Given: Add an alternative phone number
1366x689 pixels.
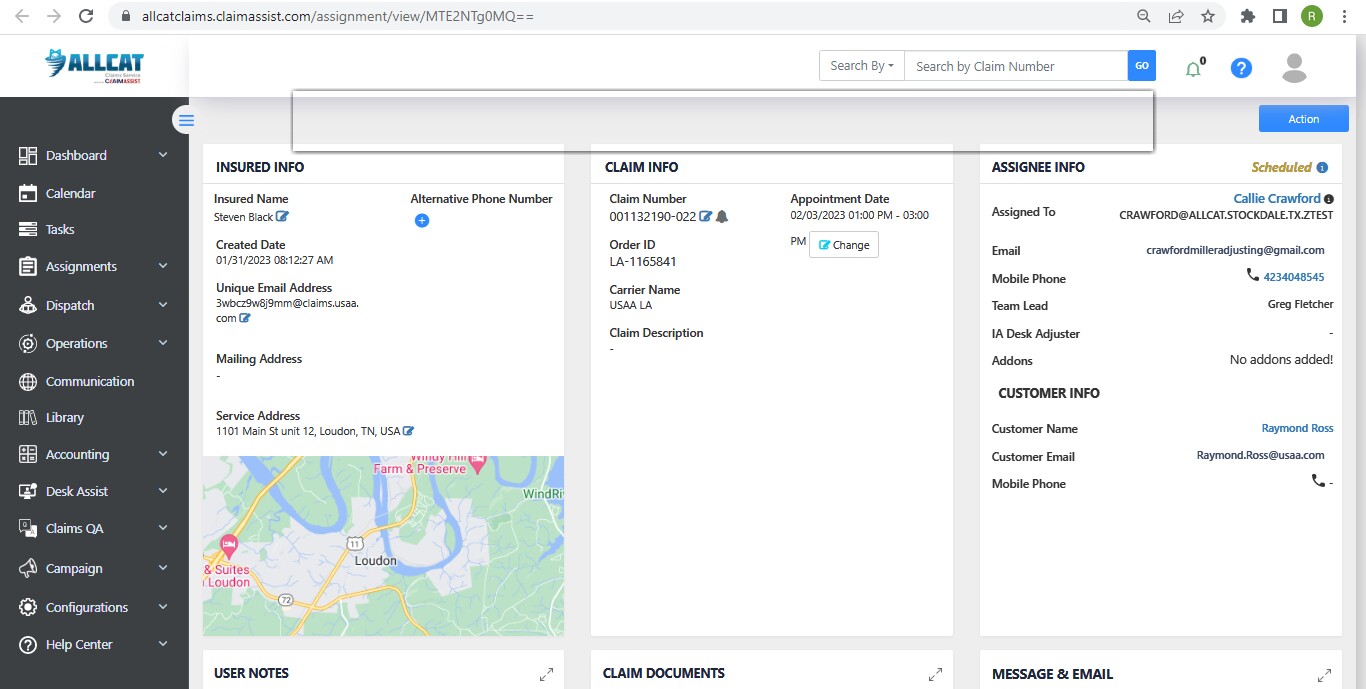Looking at the screenshot, I should pyautogui.click(x=422, y=220).
